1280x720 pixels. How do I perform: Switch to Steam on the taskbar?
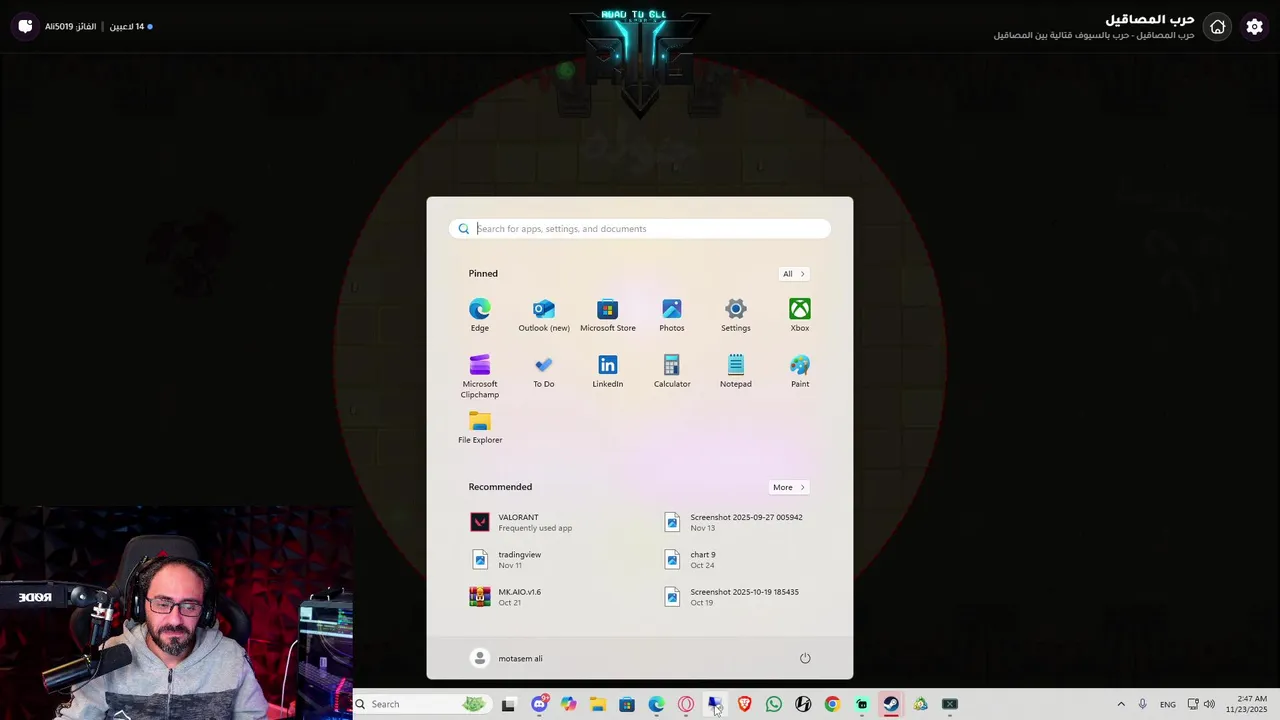[891, 704]
